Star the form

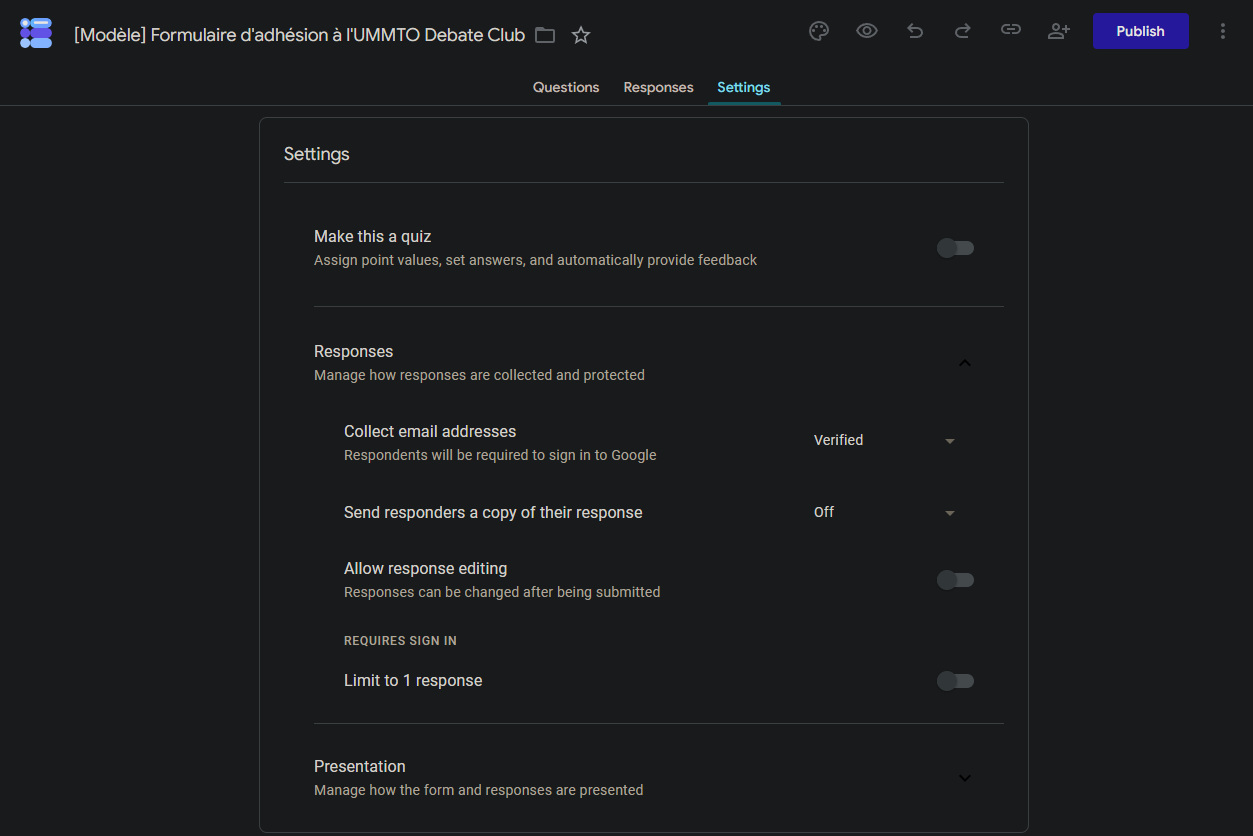tap(581, 35)
